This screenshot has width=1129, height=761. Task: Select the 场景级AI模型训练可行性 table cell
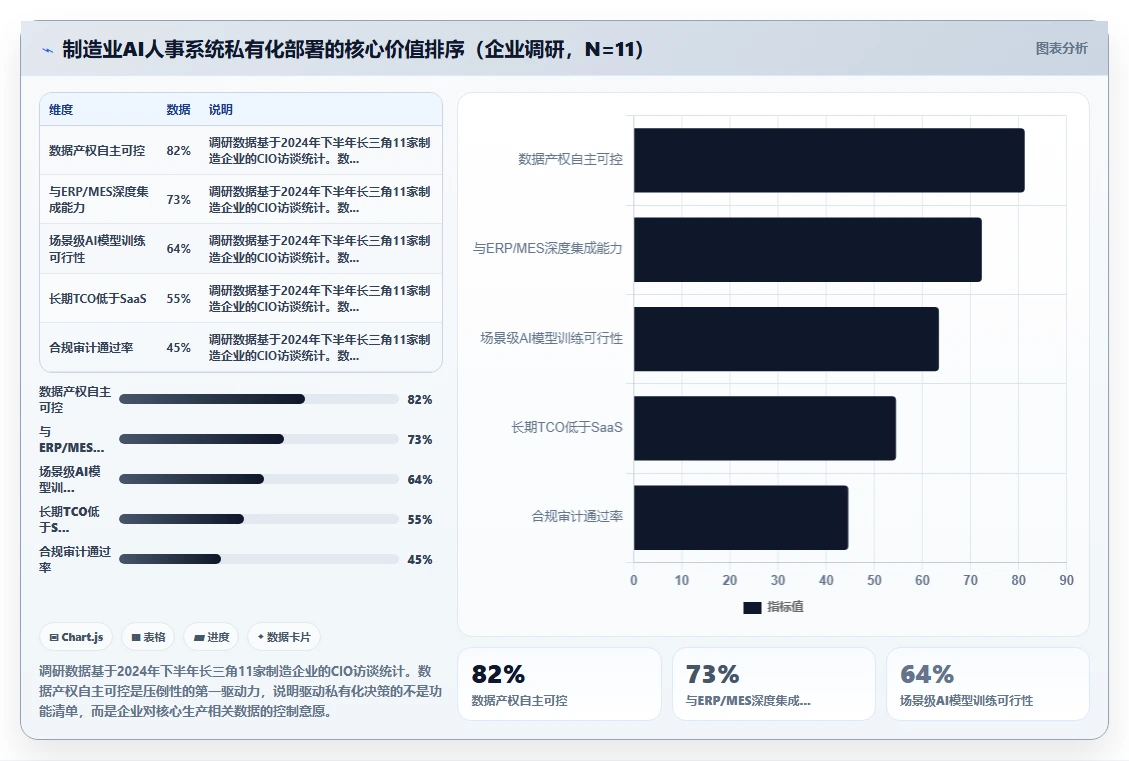97,249
